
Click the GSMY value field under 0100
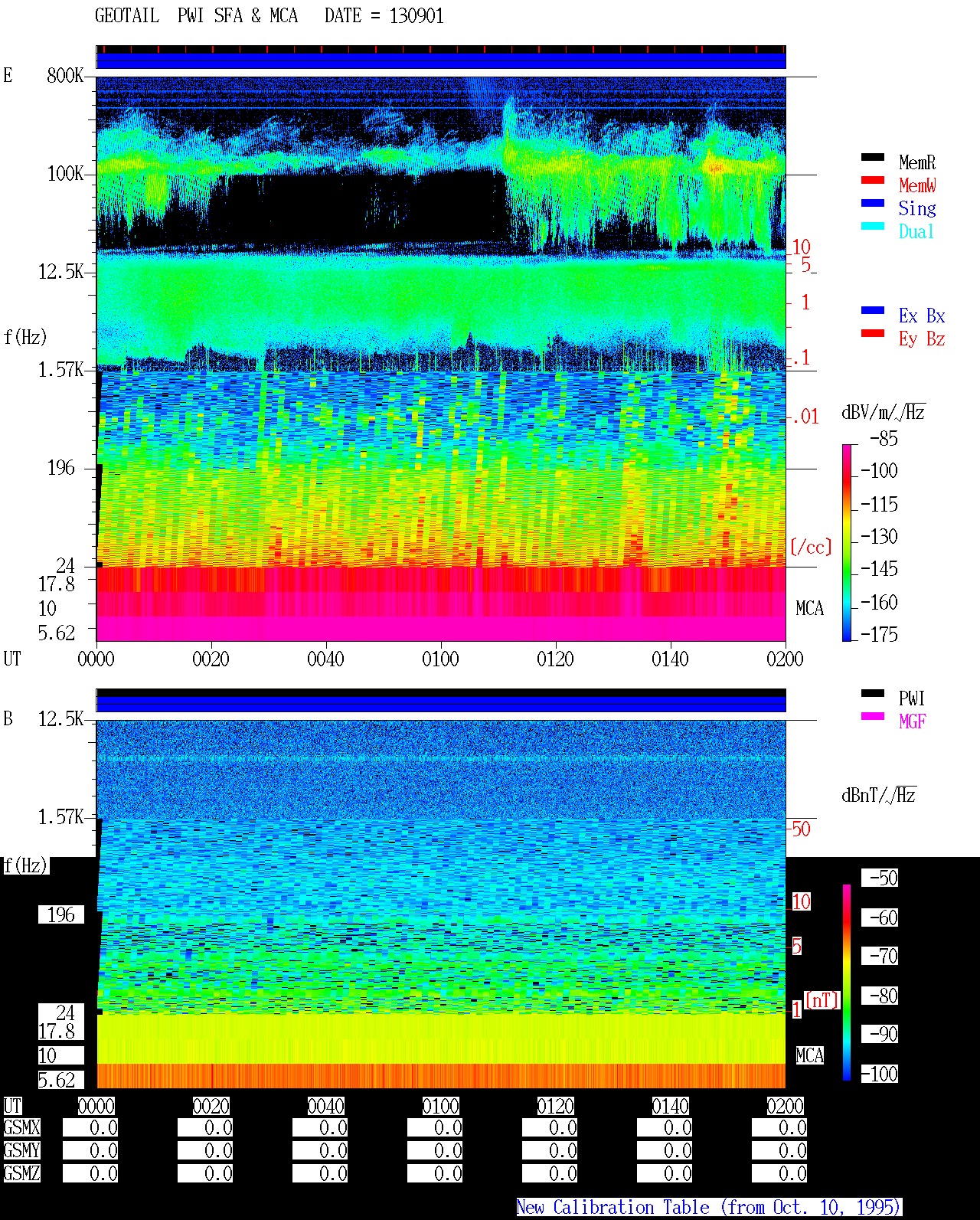(435, 1150)
